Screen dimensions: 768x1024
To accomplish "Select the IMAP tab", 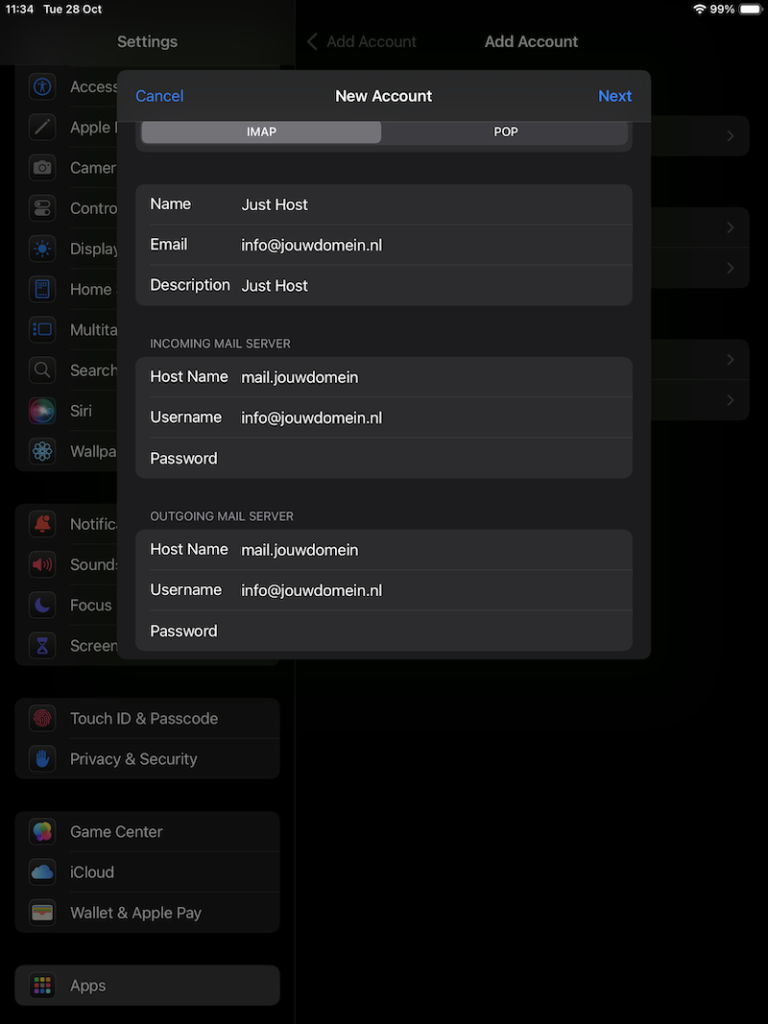I will (260, 131).
